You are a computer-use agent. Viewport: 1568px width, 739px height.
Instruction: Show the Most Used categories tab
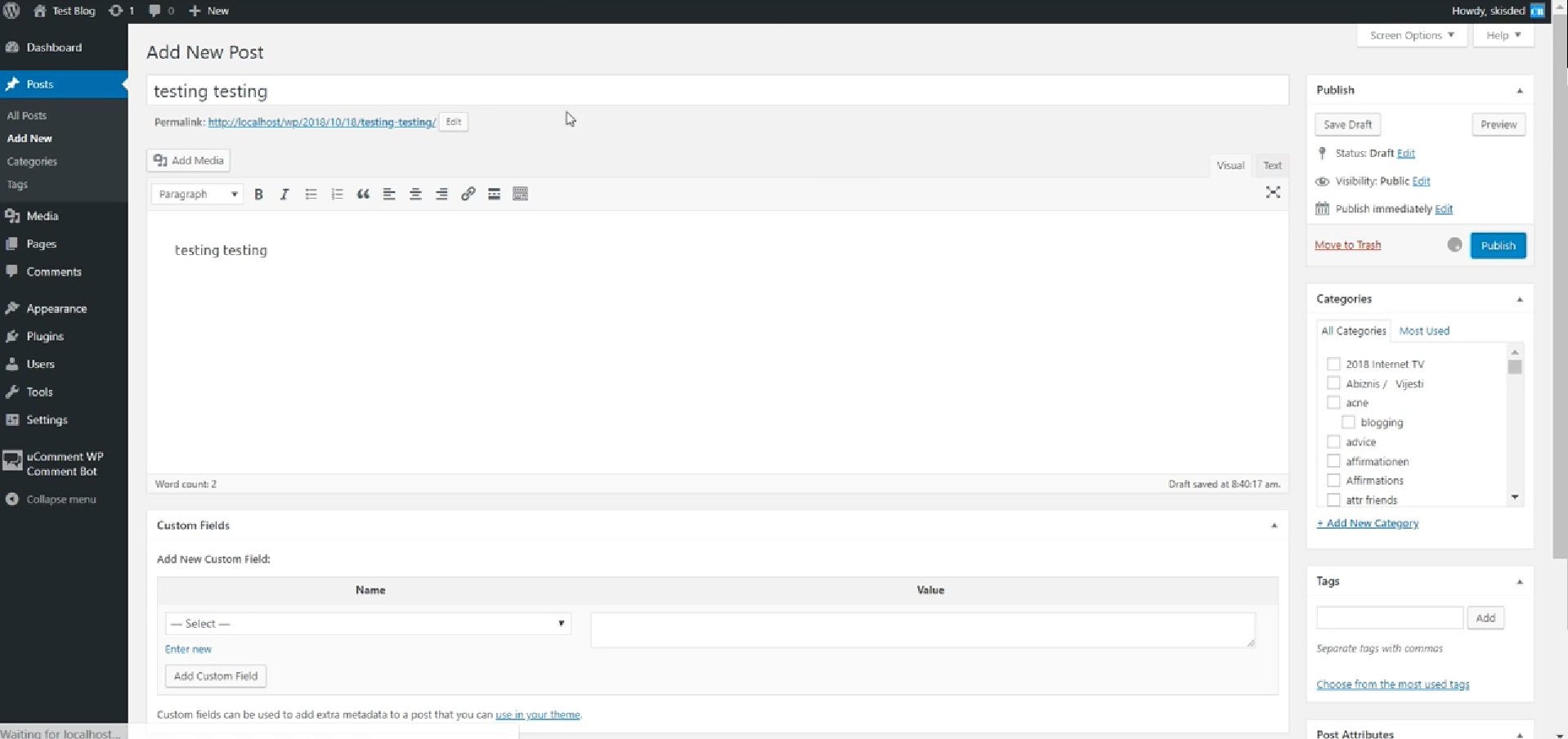click(1424, 331)
